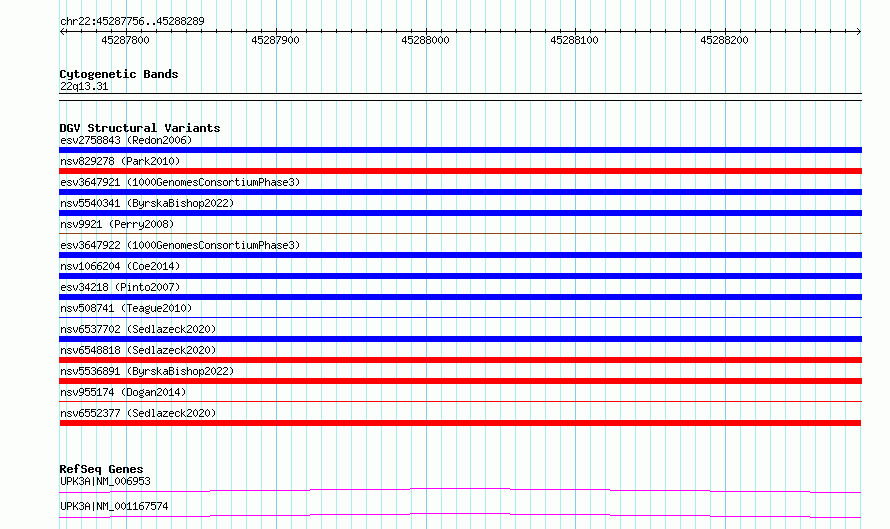Click the blue bar under esv2758843
Screen dimensions: 890x529
pos(460,150)
